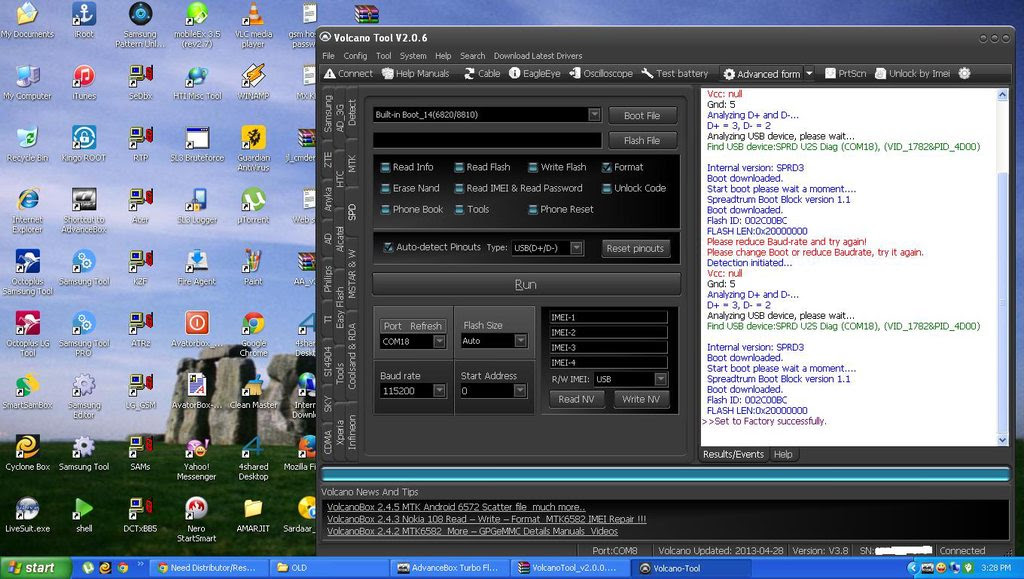The width and height of the screenshot is (1024, 579).
Task: Select Kingo ROOT desktop shortcut
Action: [84, 144]
